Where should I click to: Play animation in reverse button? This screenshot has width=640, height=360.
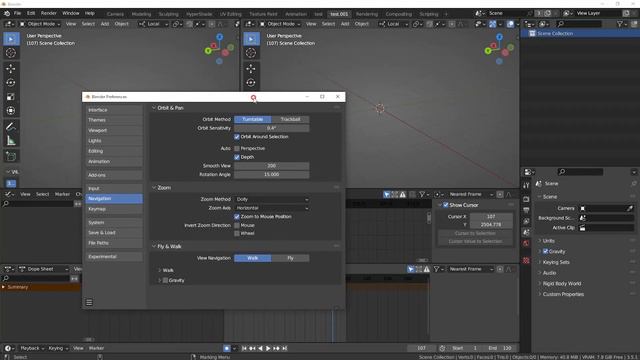point(260,348)
